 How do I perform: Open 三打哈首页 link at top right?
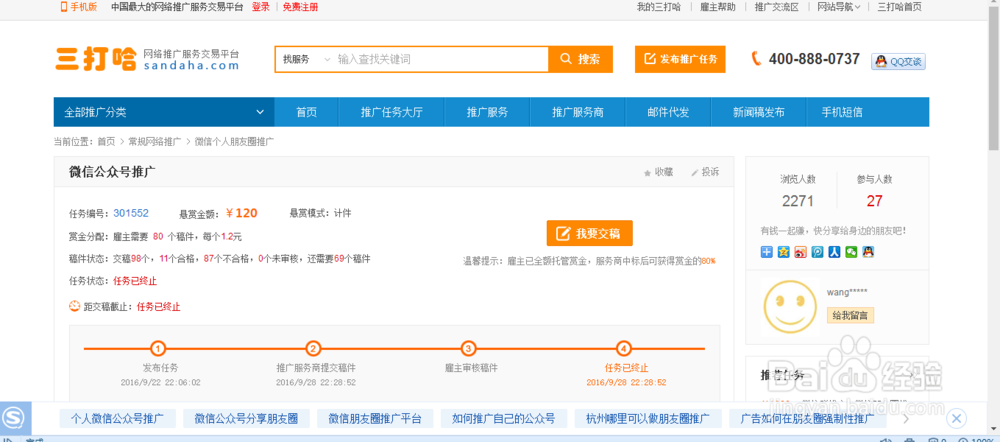[899, 7]
